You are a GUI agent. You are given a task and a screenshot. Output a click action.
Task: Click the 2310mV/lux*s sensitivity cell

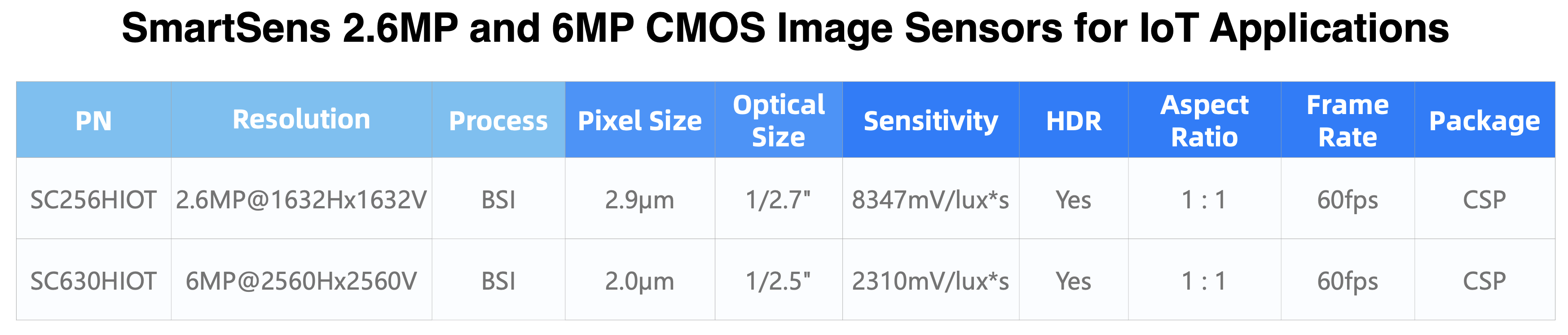930,281
